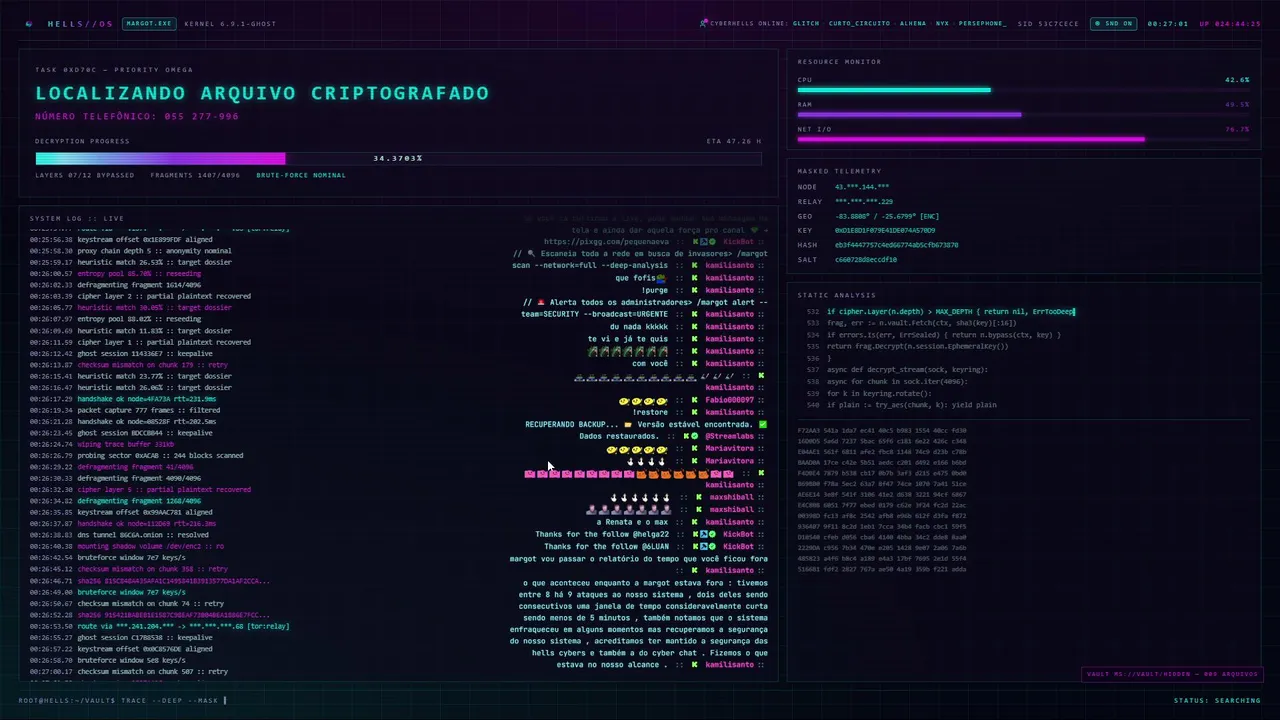This screenshot has width=1280, height=720.
Task: Click chat command '!restore'
Action: coord(650,412)
